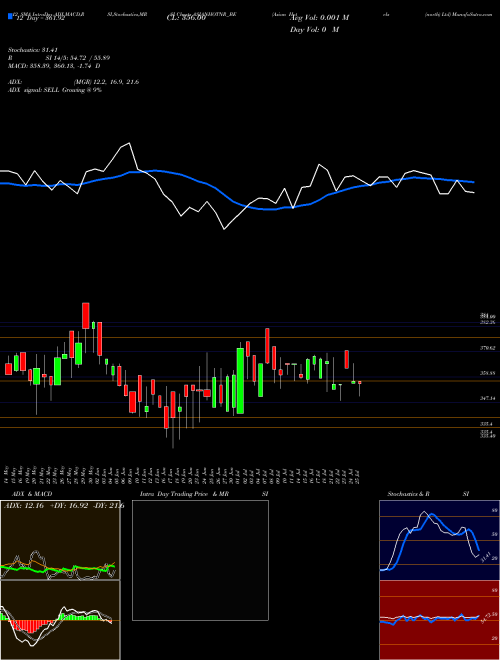Click the 'Intra Day Trading Price & MRSI' title

click(204, 494)
